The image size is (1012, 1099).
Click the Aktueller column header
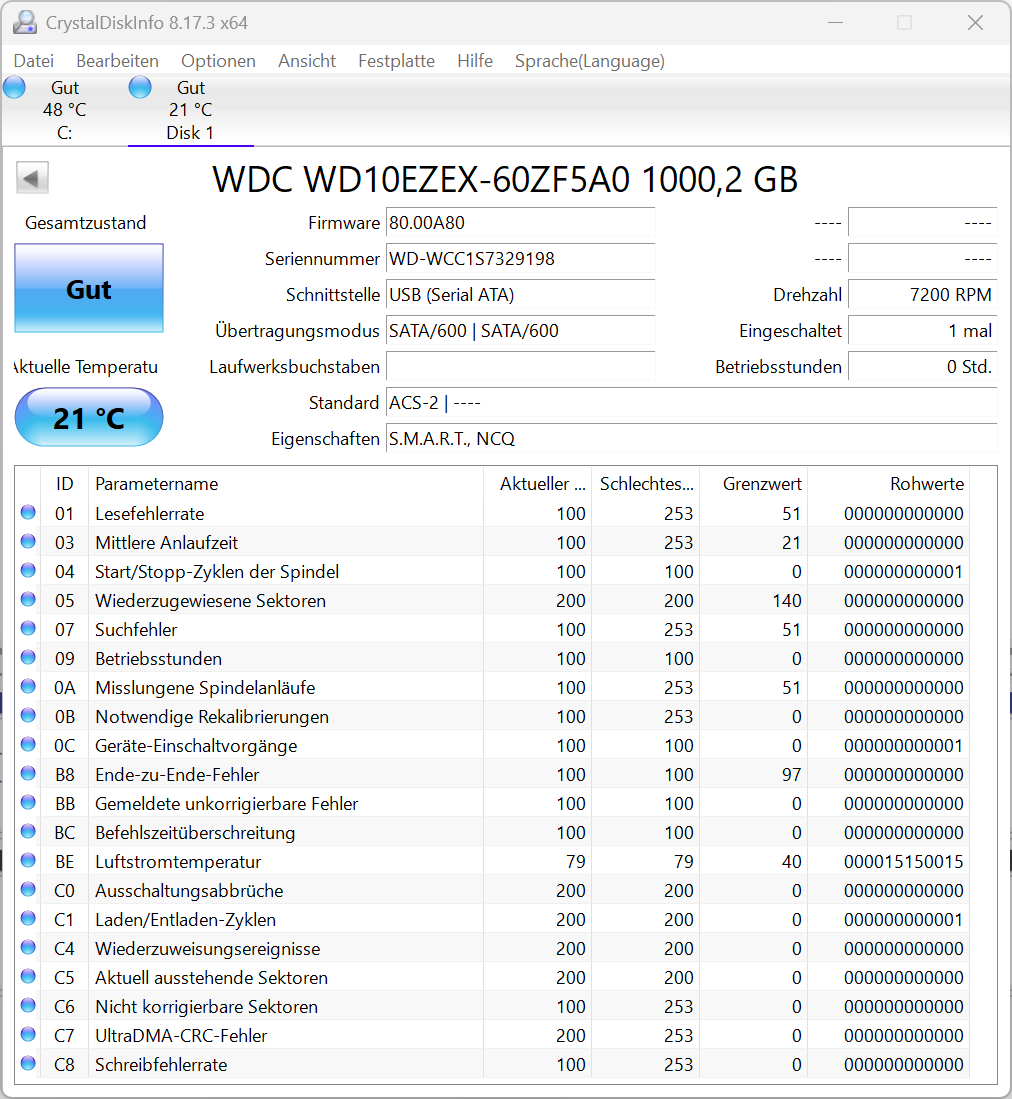coord(538,484)
